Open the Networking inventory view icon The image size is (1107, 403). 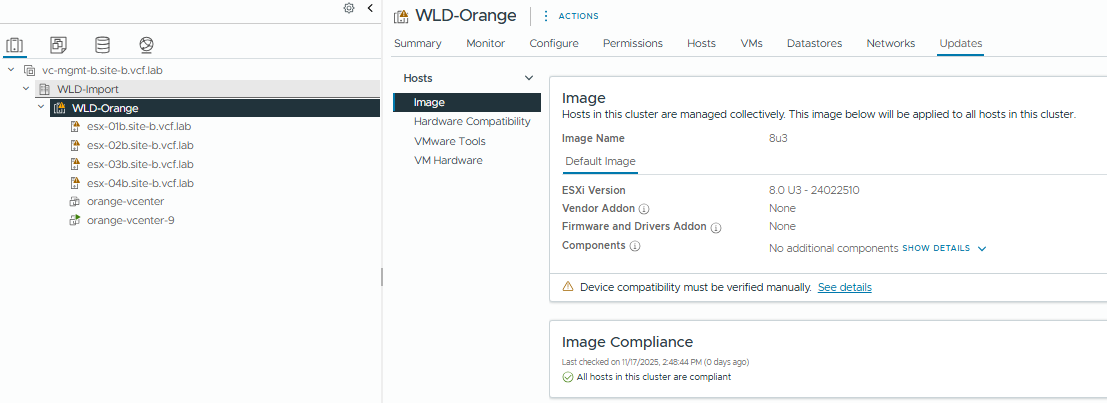pyautogui.click(x=146, y=45)
